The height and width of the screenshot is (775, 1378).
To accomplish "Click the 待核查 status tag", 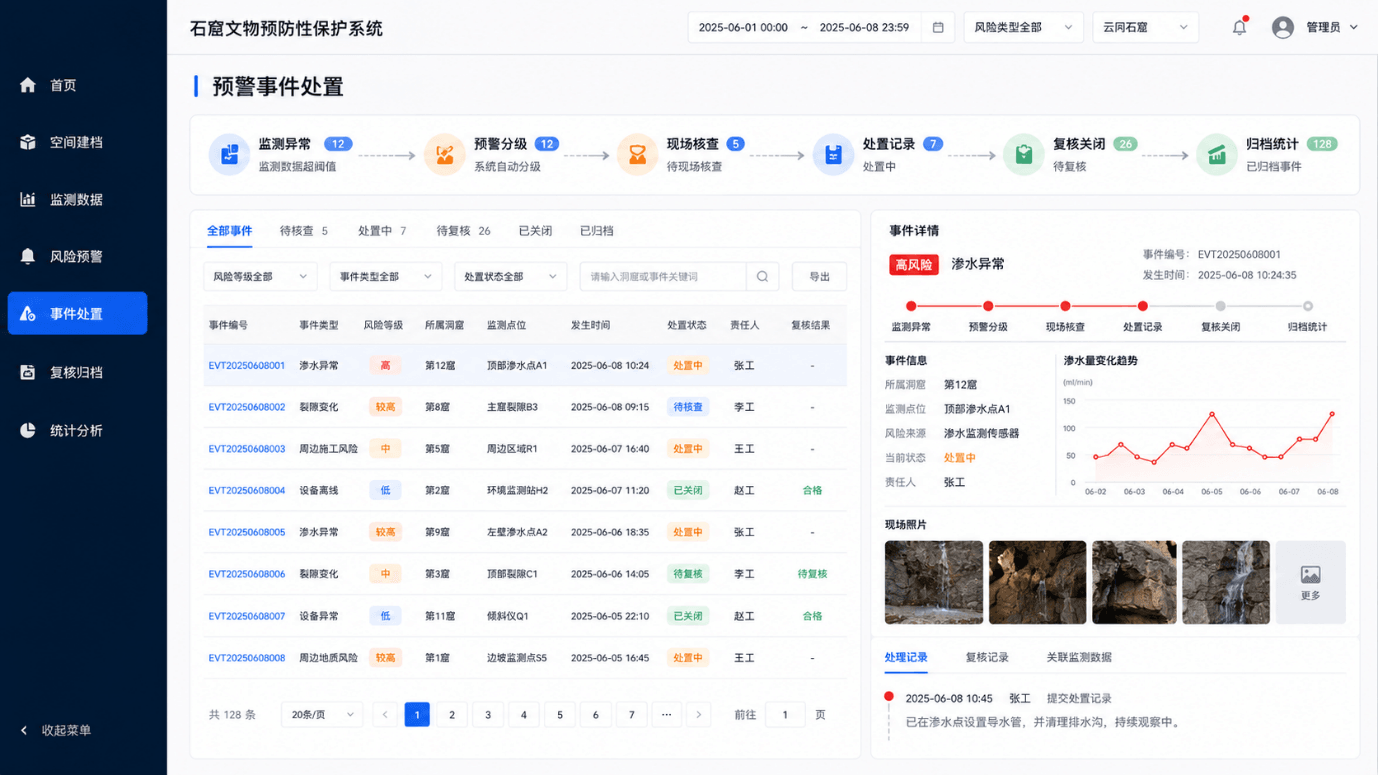I will point(688,407).
